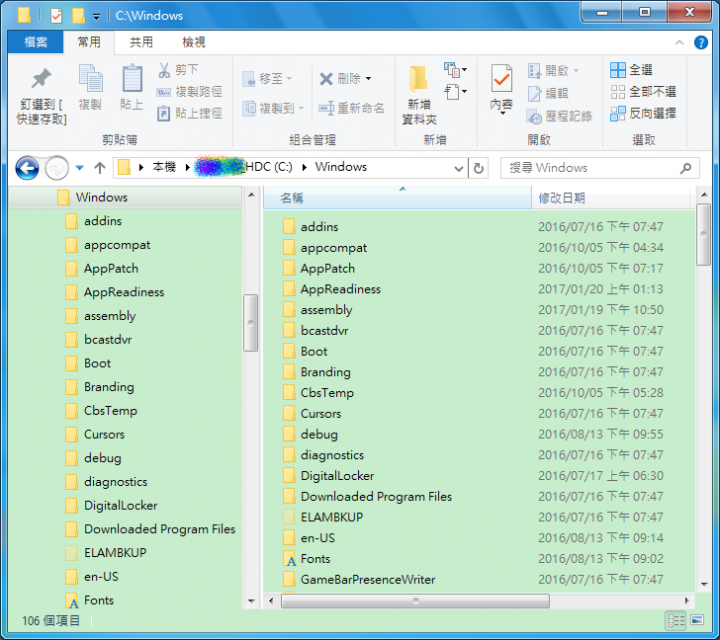Open recent locations dropdown arrow
The height and width of the screenshot is (640, 720).
[x=79, y=168]
